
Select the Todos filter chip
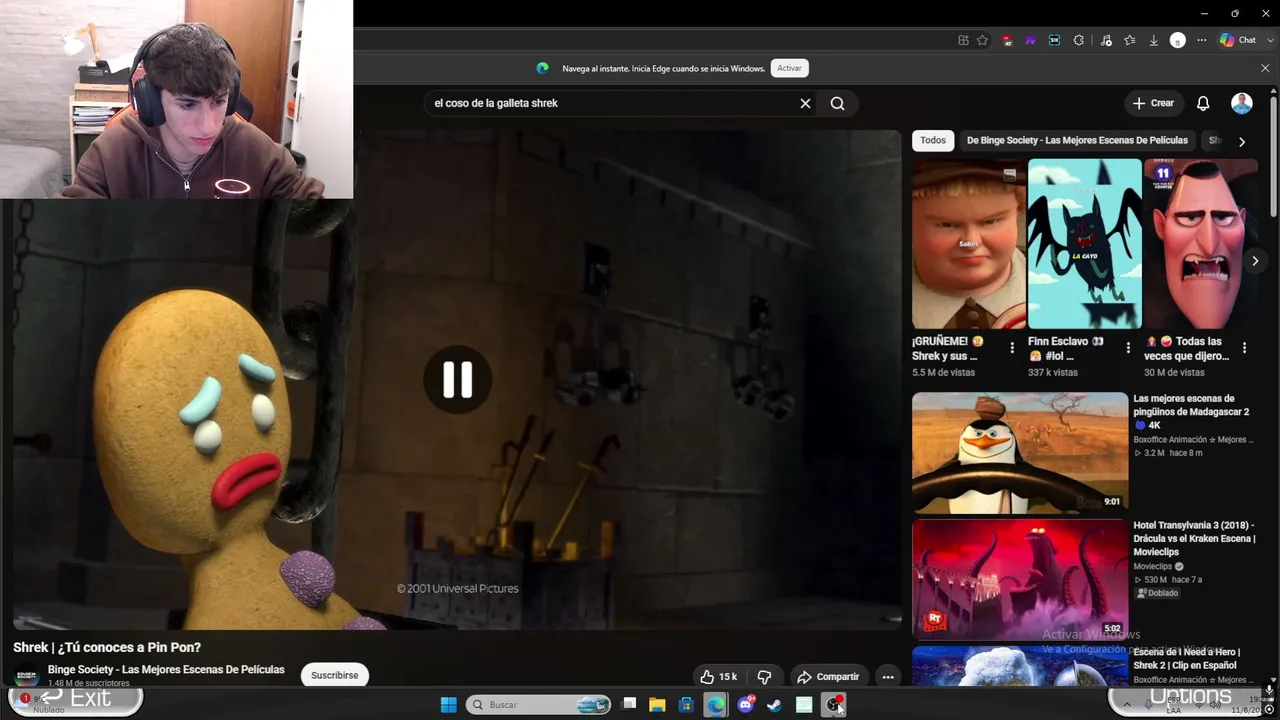[933, 141]
